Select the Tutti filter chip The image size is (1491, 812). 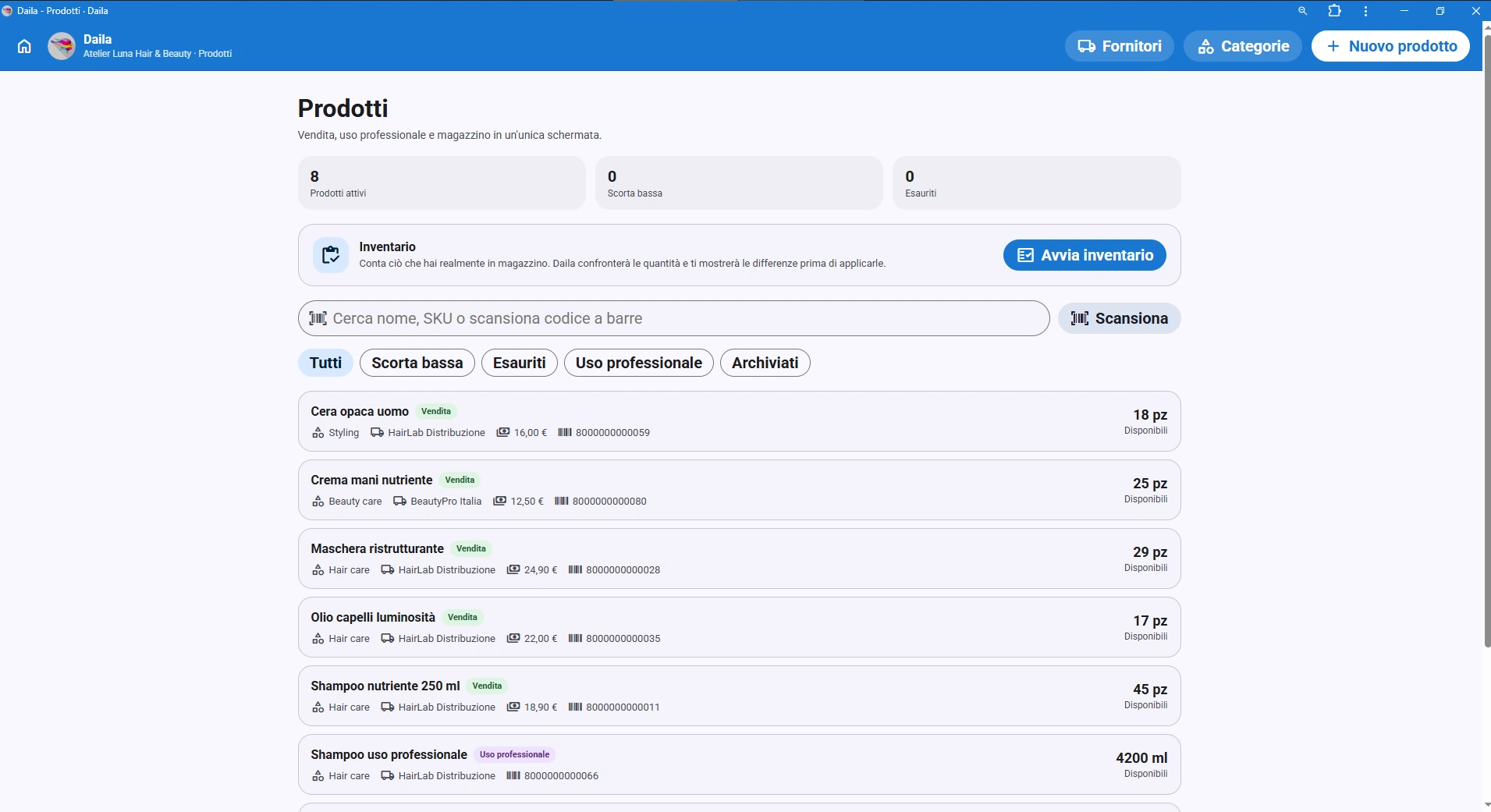click(325, 363)
